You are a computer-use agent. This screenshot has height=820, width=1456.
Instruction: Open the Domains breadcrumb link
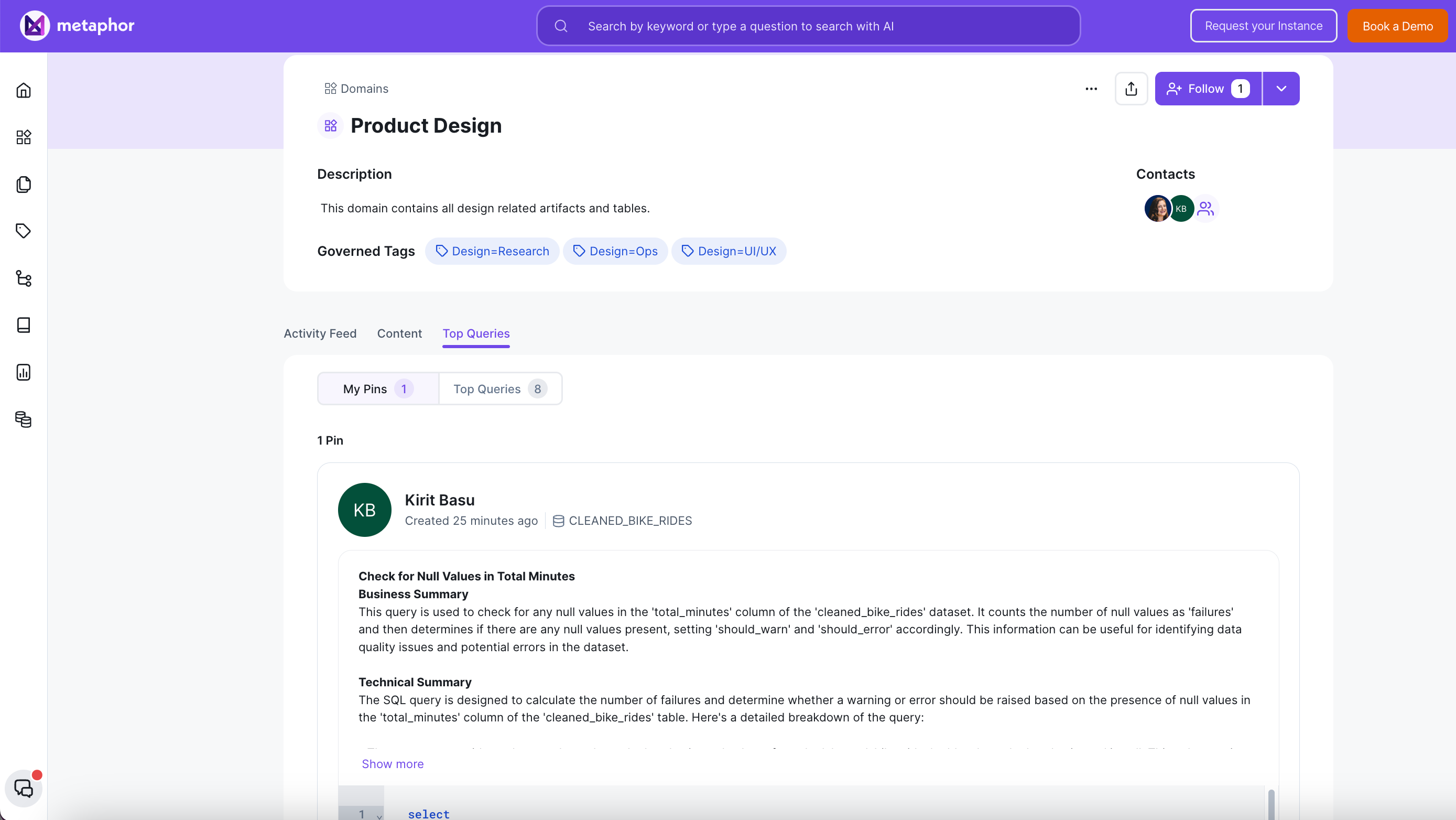(356, 89)
